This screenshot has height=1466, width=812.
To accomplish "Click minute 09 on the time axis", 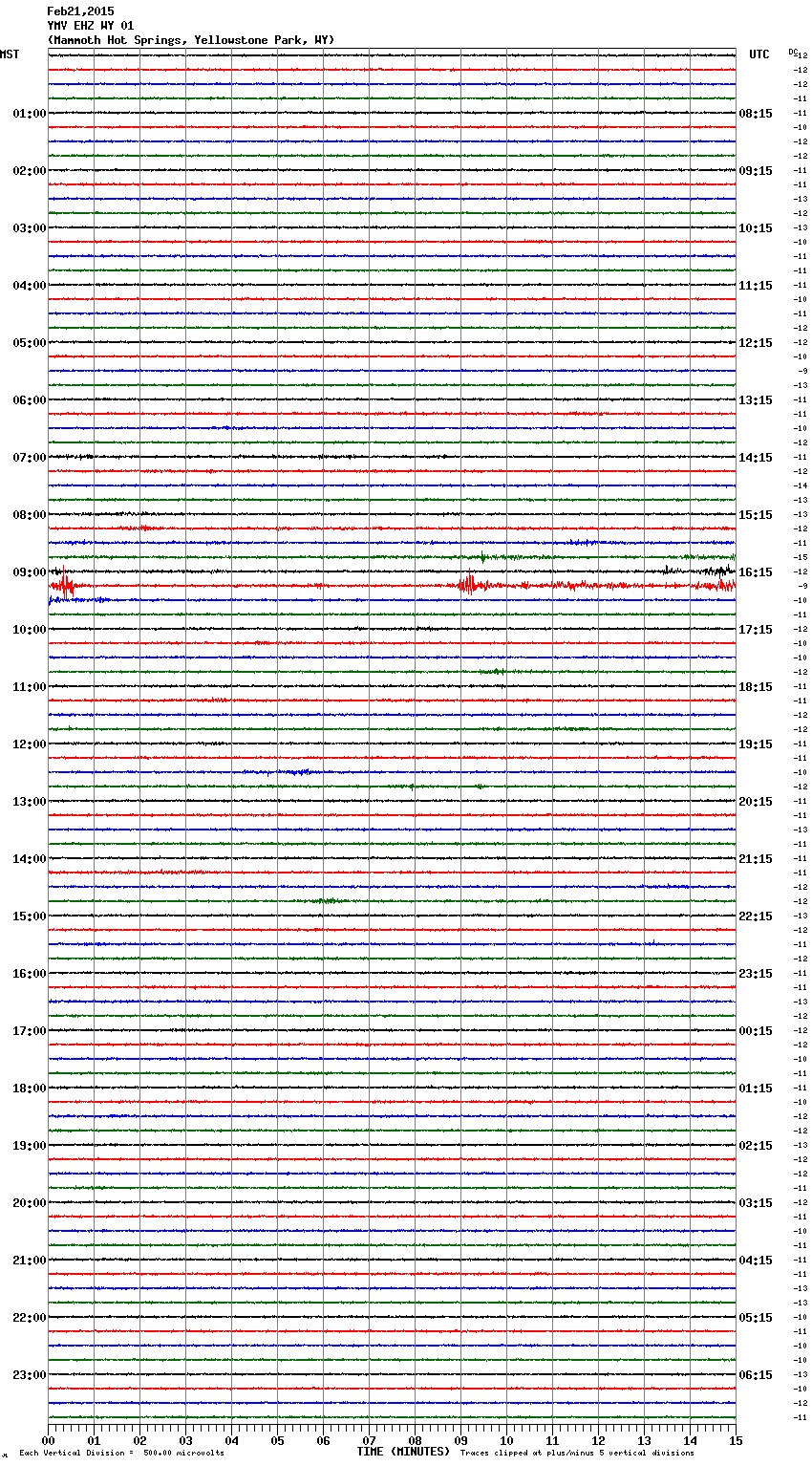I will pos(460,1440).
